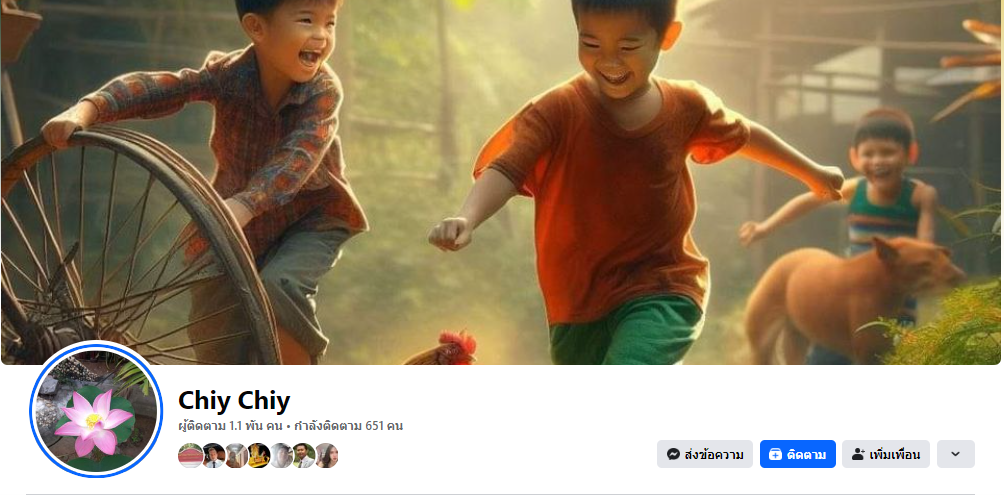The image size is (1004, 495).
Task: Click the add-person icon in เพิ่มเพื่อน button
Action: [x=858, y=455]
